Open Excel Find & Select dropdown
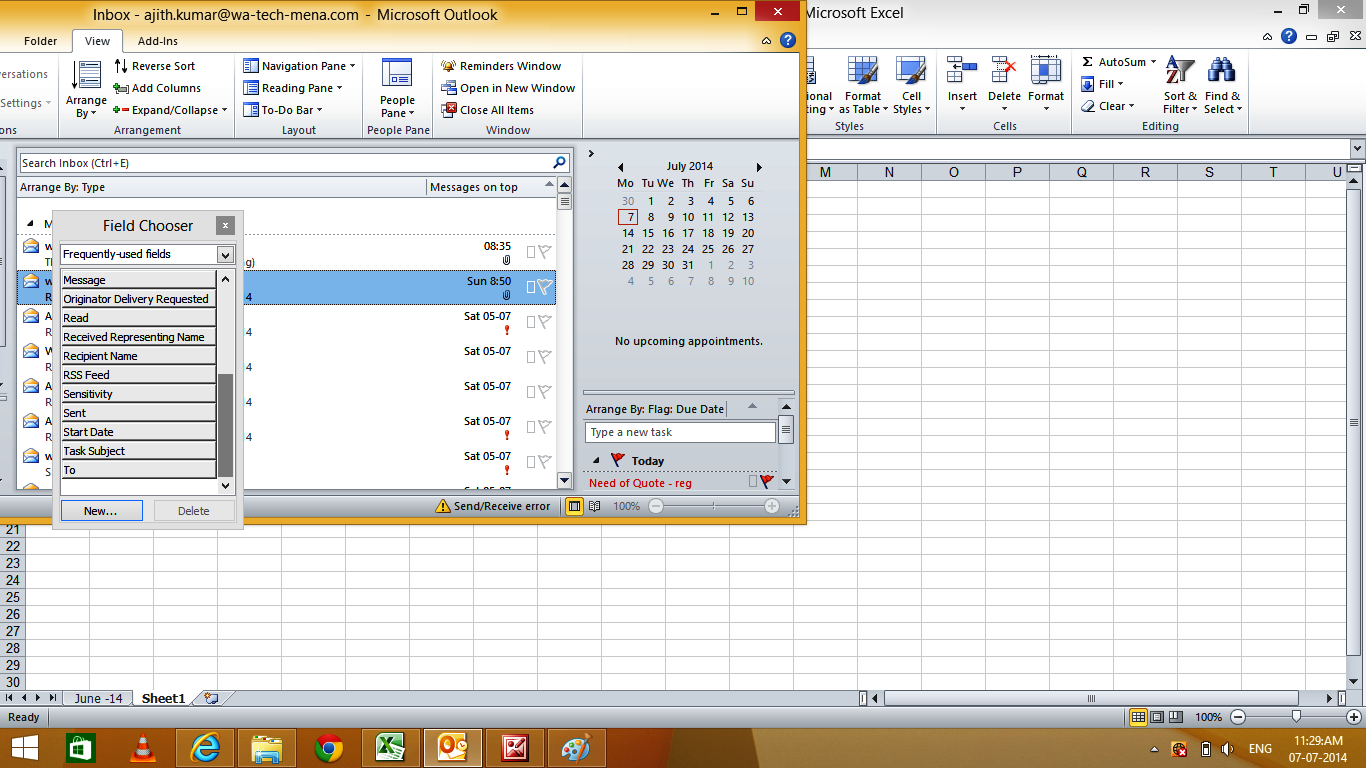The image size is (1366, 768). [1222, 85]
